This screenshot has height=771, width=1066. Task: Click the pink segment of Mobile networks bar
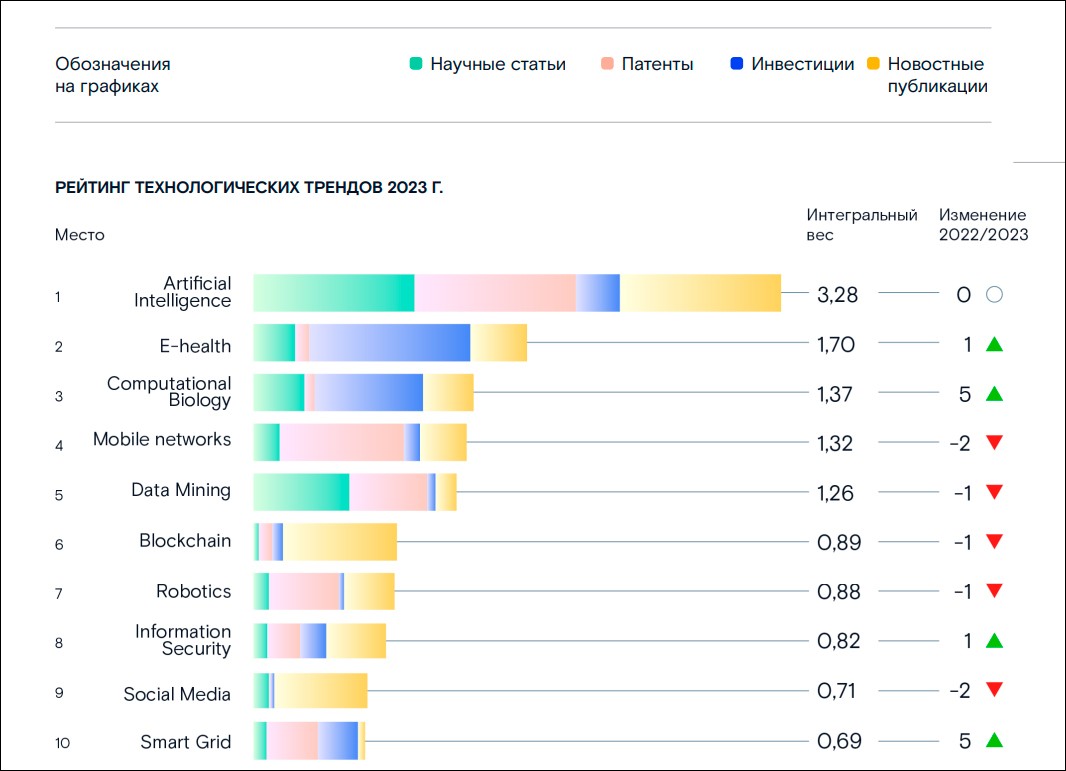(x=342, y=442)
